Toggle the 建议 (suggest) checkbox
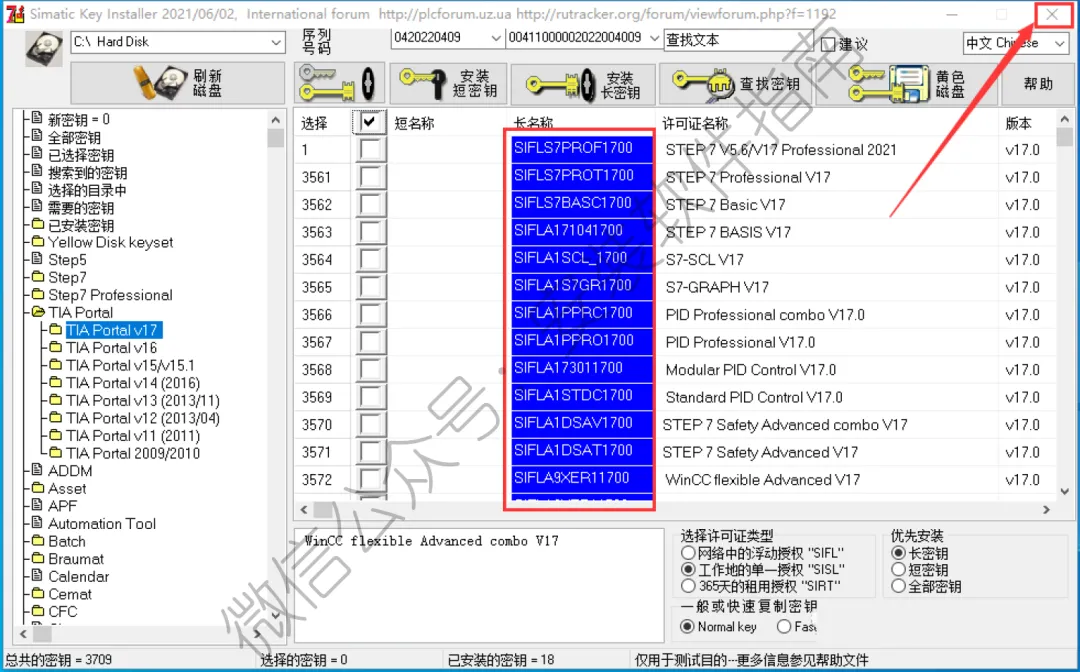Screen dimensions: 1080x672 [829, 45]
